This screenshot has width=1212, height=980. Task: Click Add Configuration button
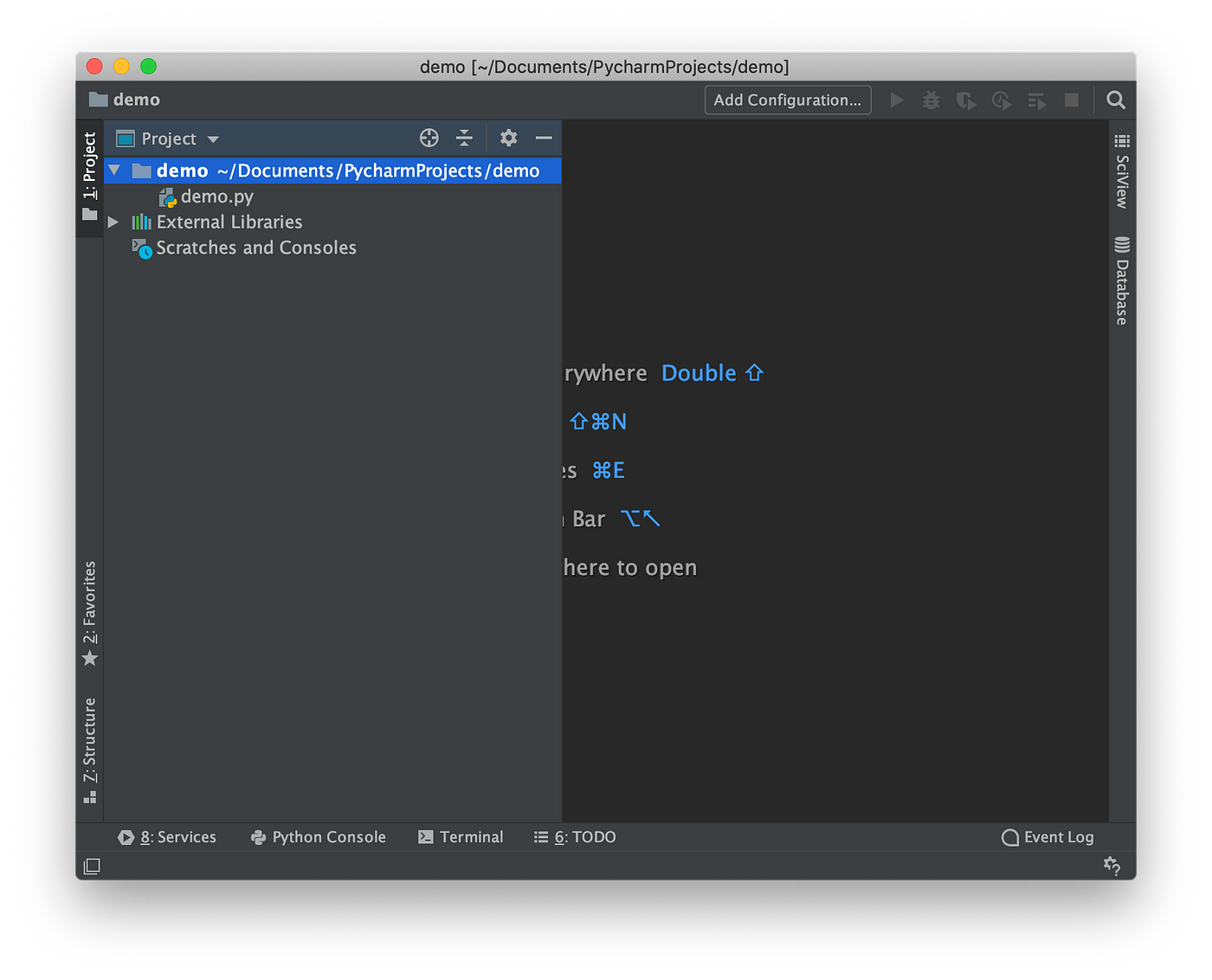click(787, 100)
